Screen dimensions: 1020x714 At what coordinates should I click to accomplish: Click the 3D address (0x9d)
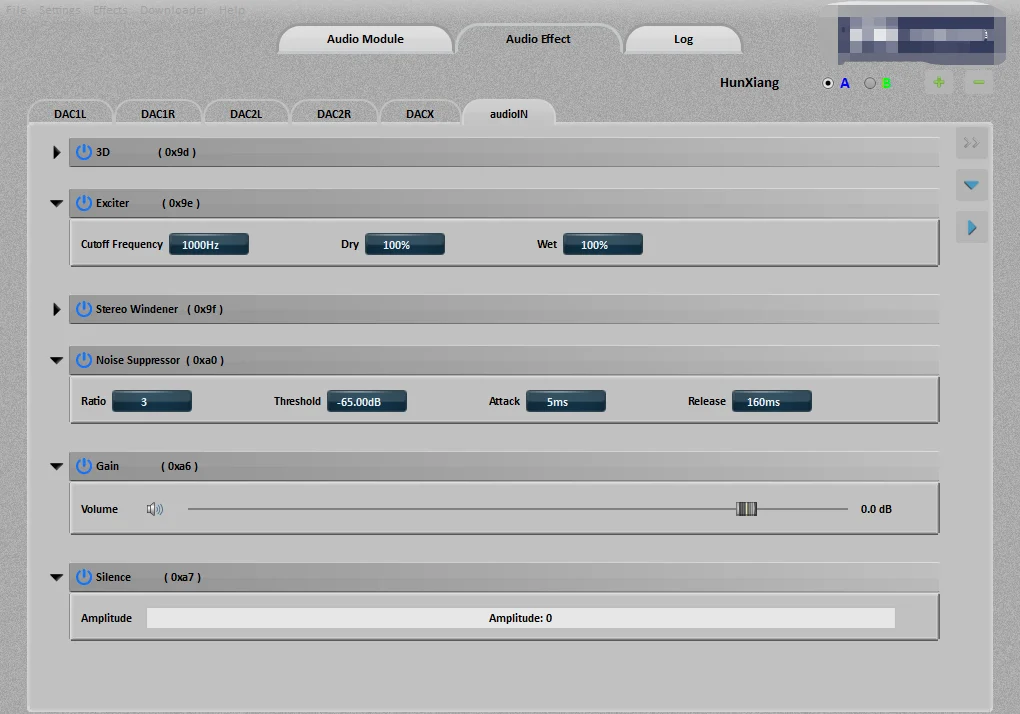coord(177,152)
